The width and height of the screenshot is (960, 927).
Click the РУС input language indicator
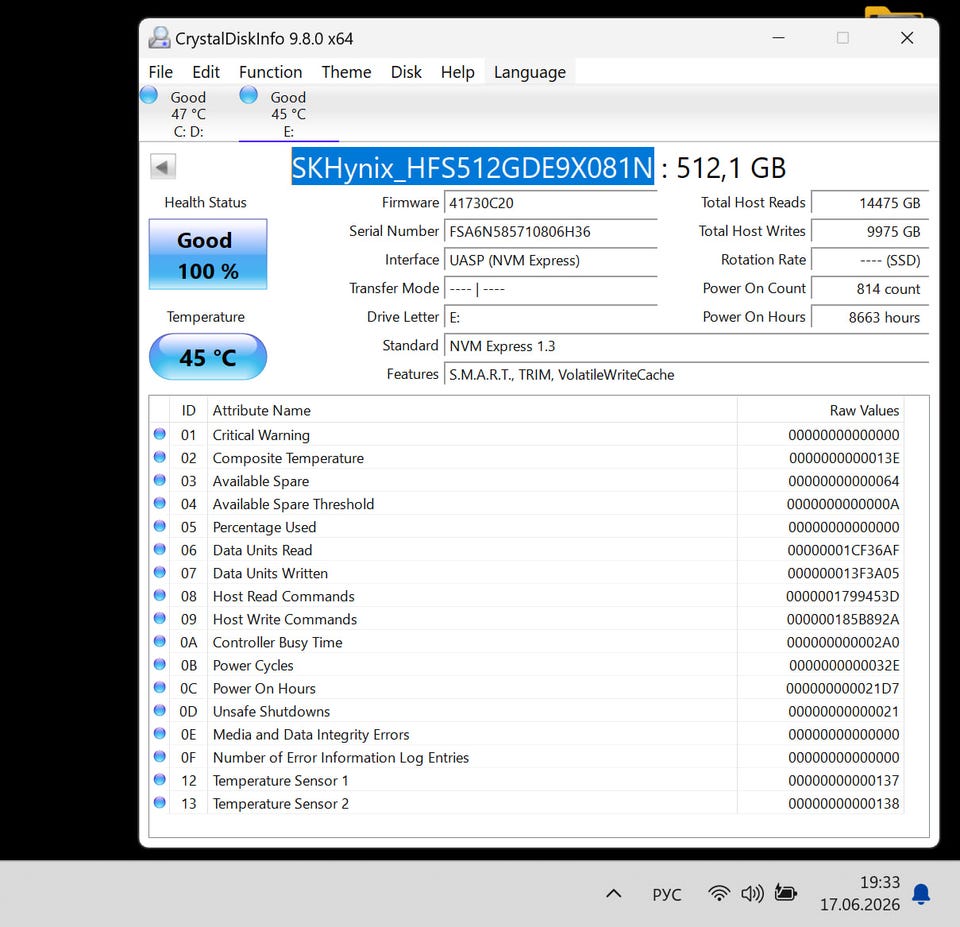667,895
